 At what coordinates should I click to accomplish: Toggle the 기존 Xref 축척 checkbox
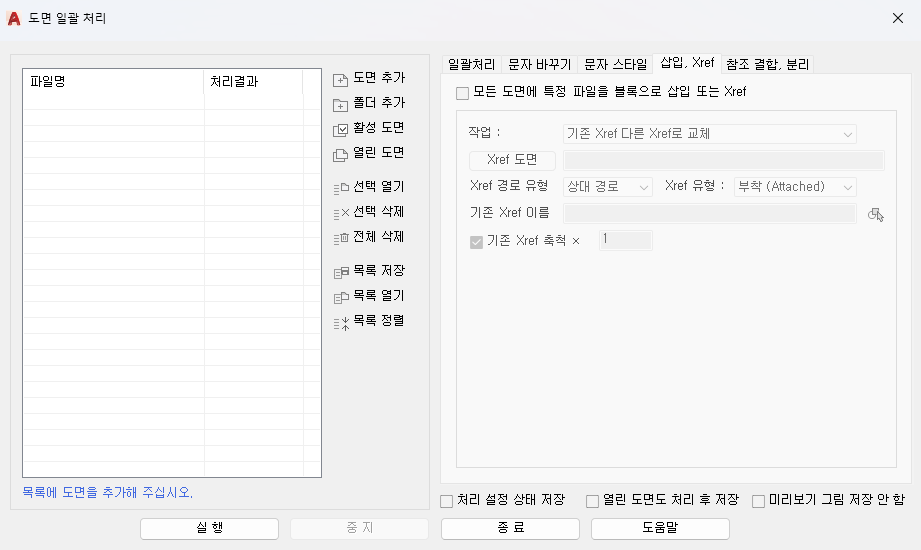(476, 242)
